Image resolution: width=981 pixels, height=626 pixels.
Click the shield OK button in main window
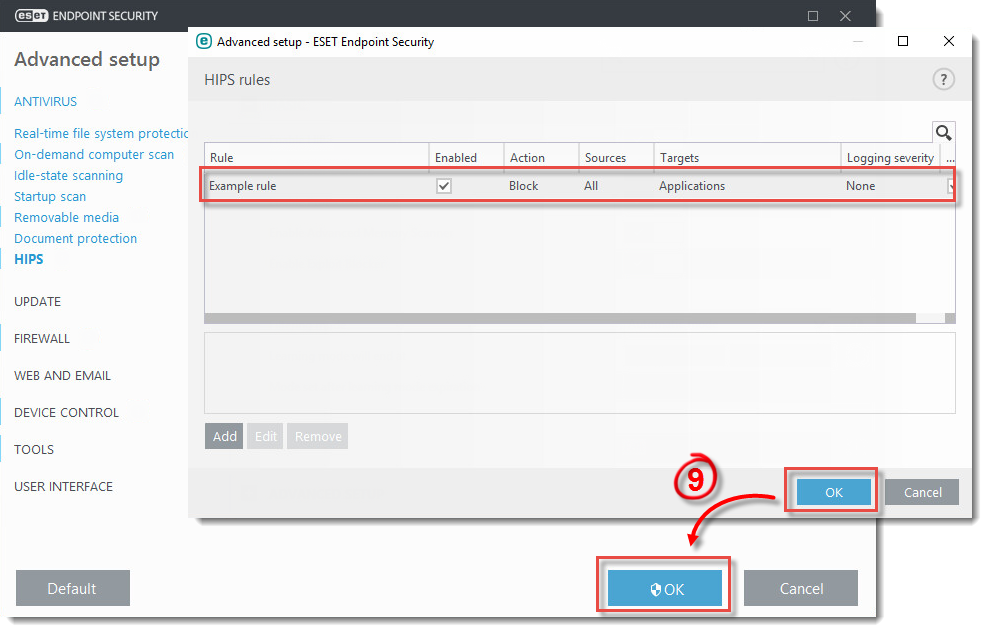pyautogui.click(x=665, y=589)
